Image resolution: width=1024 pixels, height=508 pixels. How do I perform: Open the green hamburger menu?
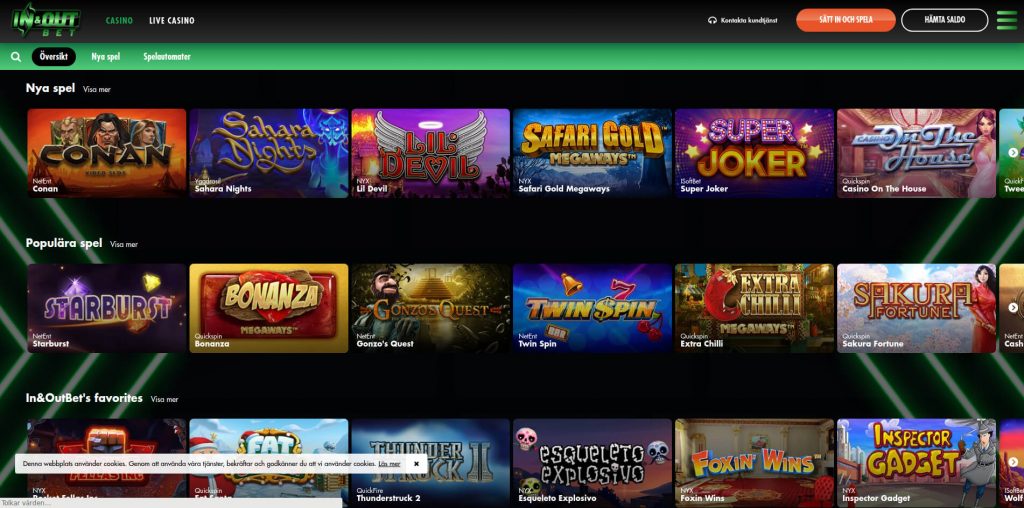tap(1007, 20)
